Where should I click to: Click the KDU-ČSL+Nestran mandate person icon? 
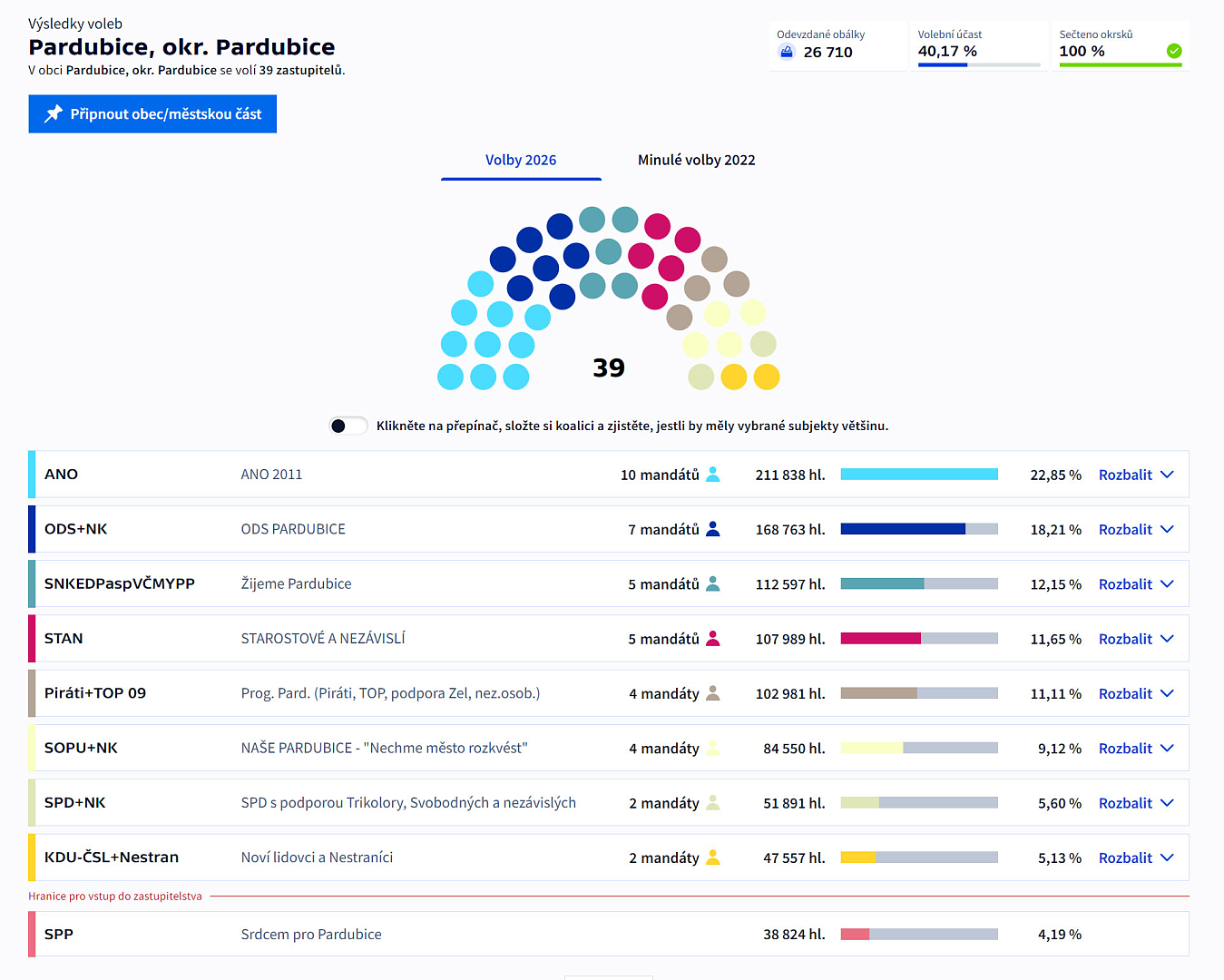tap(713, 857)
